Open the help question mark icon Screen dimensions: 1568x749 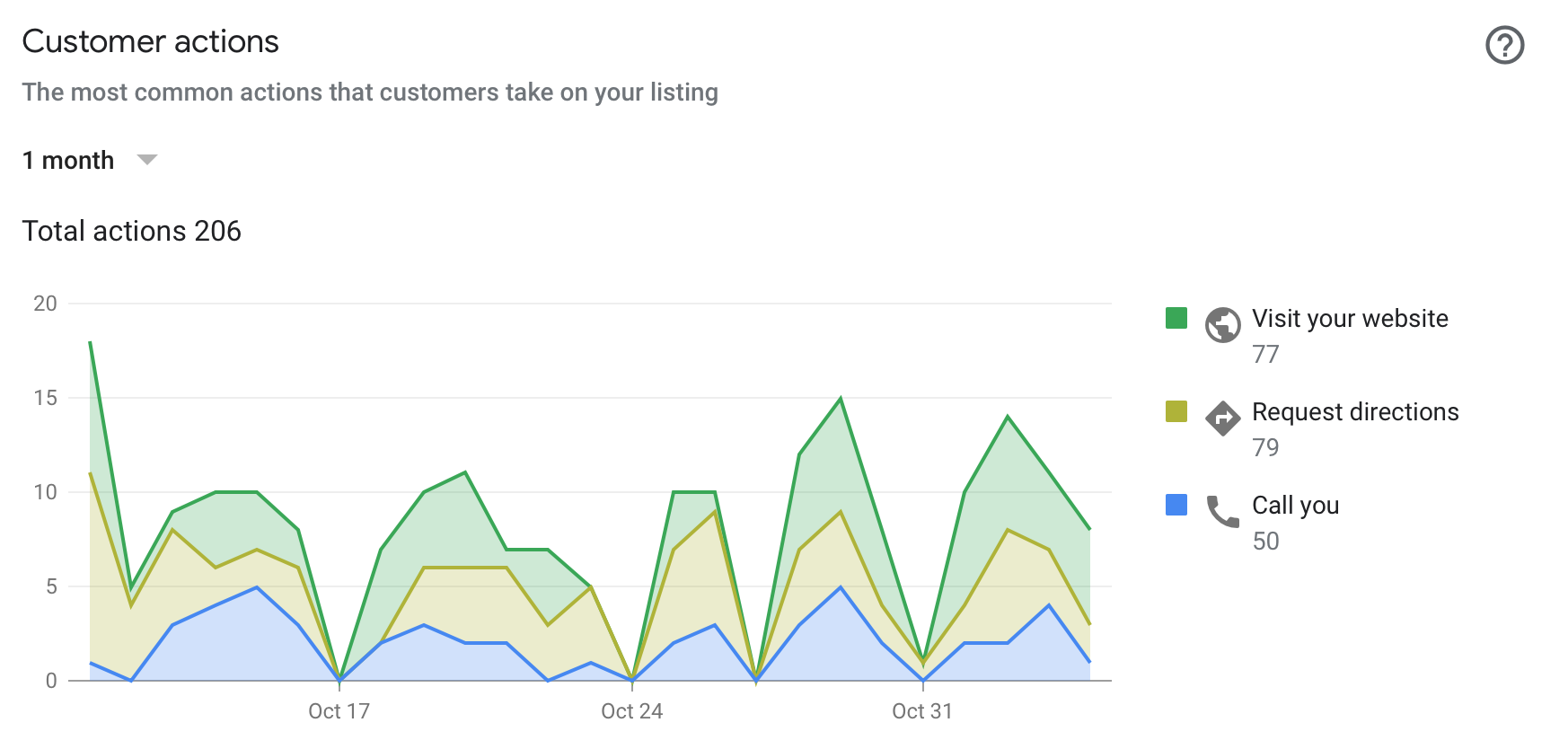point(1504,45)
